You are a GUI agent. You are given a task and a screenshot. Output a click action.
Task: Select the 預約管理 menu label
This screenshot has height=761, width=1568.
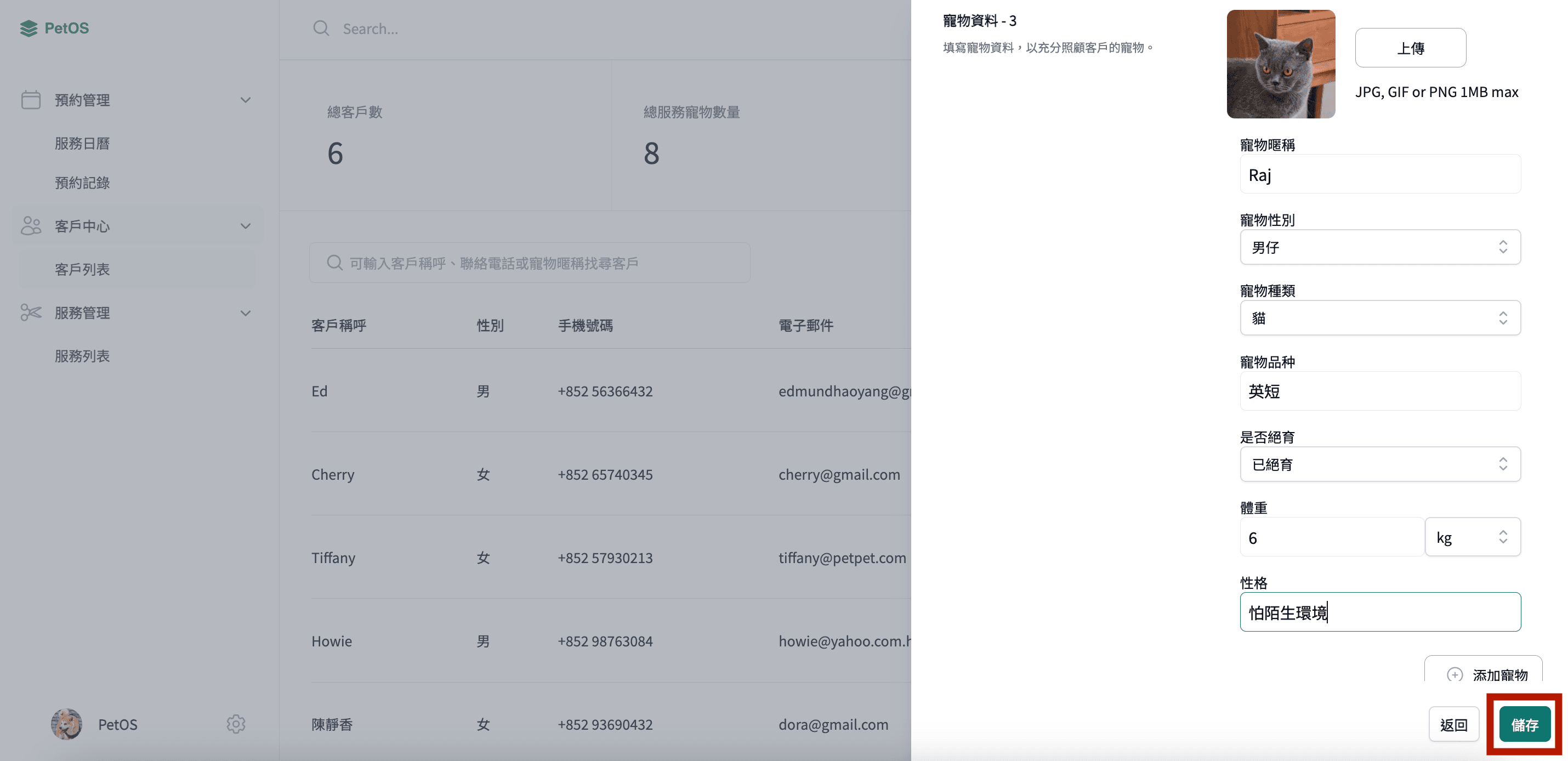pos(82,100)
